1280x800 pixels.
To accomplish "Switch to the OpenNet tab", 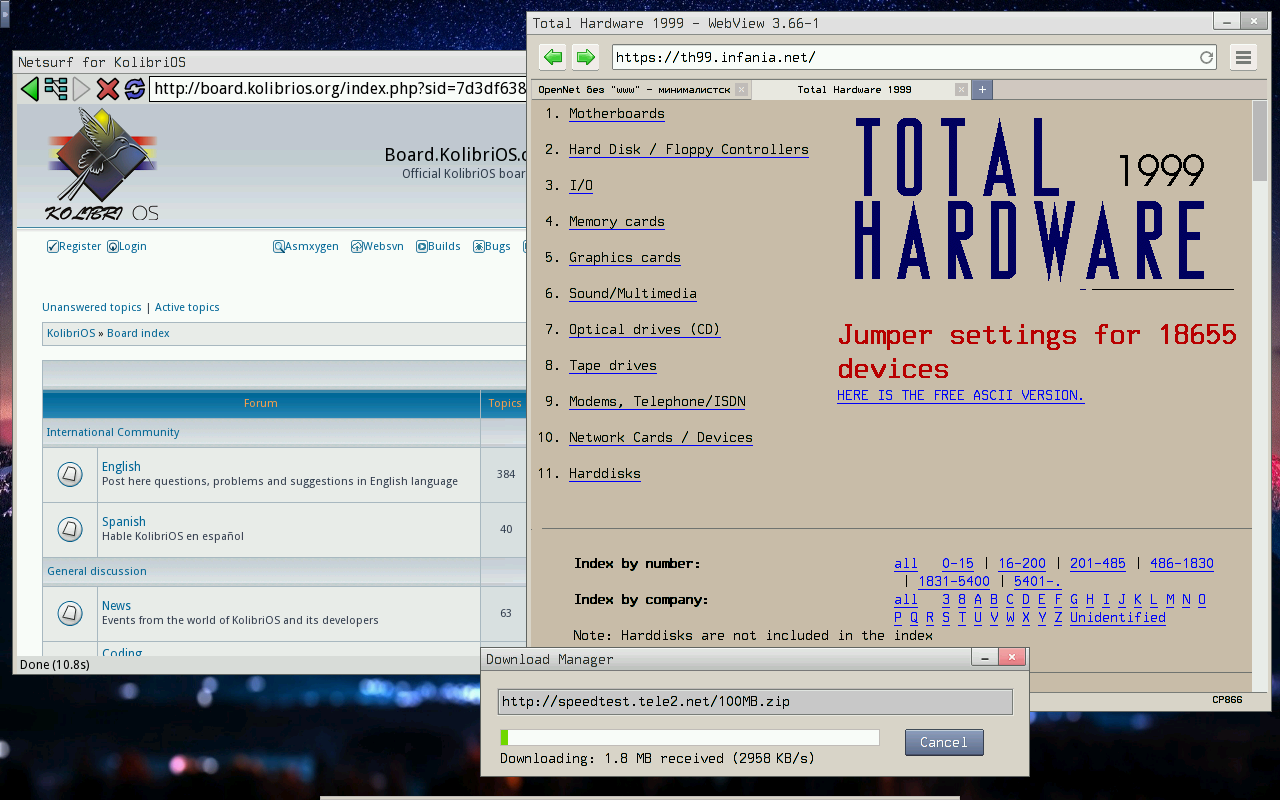I will [633, 90].
